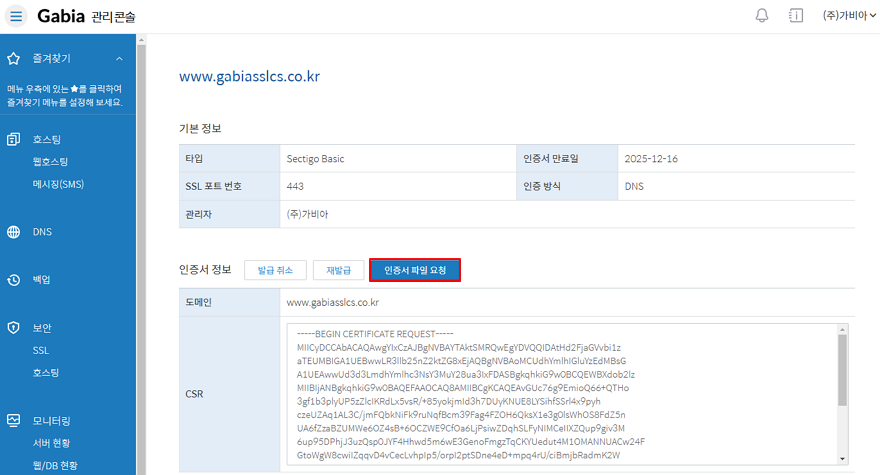Click the (주)가비아 관리자 value

pos(308,214)
